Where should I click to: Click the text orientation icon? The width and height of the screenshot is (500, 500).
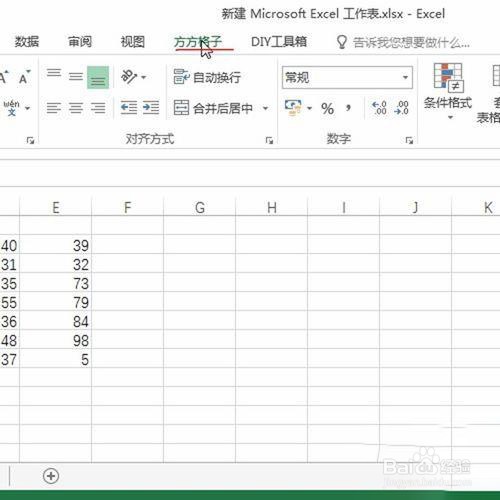pos(129,77)
